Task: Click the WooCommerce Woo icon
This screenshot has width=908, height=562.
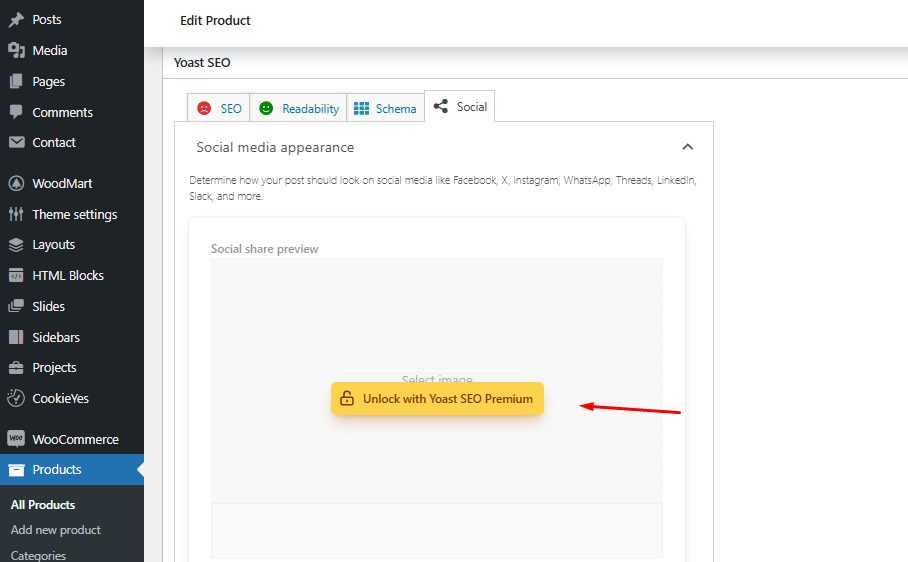Action: point(16,439)
